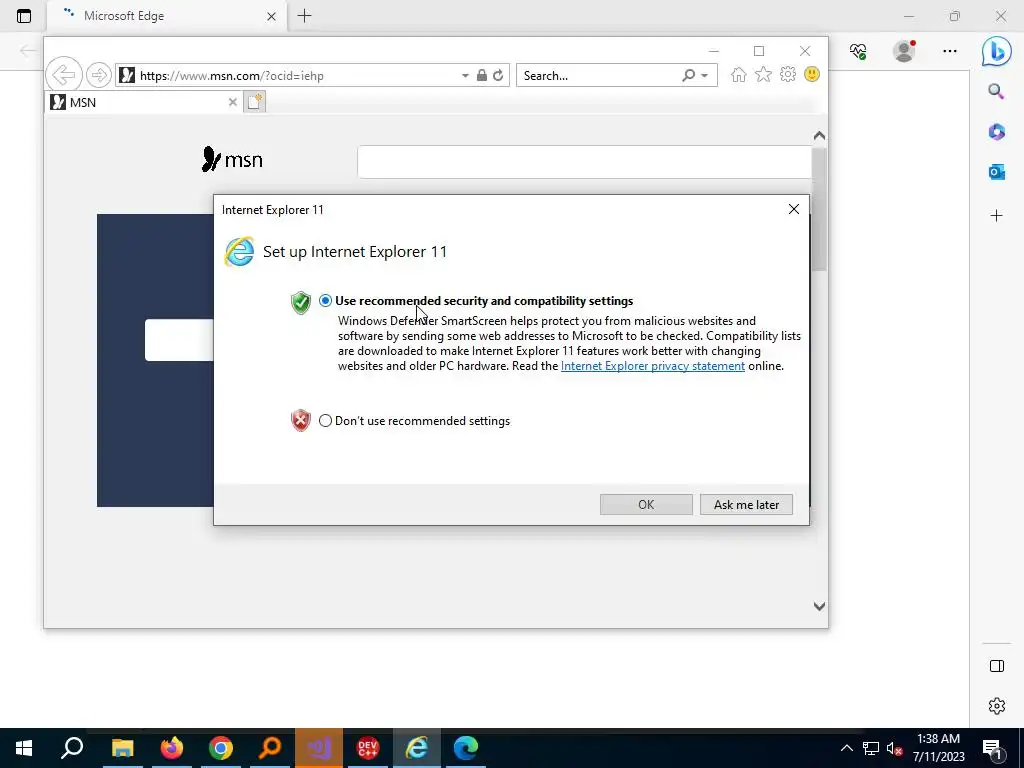Click OK in the IE setup dialog
The height and width of the screenshot is (768, 1024).
click(x=646, y=505)
